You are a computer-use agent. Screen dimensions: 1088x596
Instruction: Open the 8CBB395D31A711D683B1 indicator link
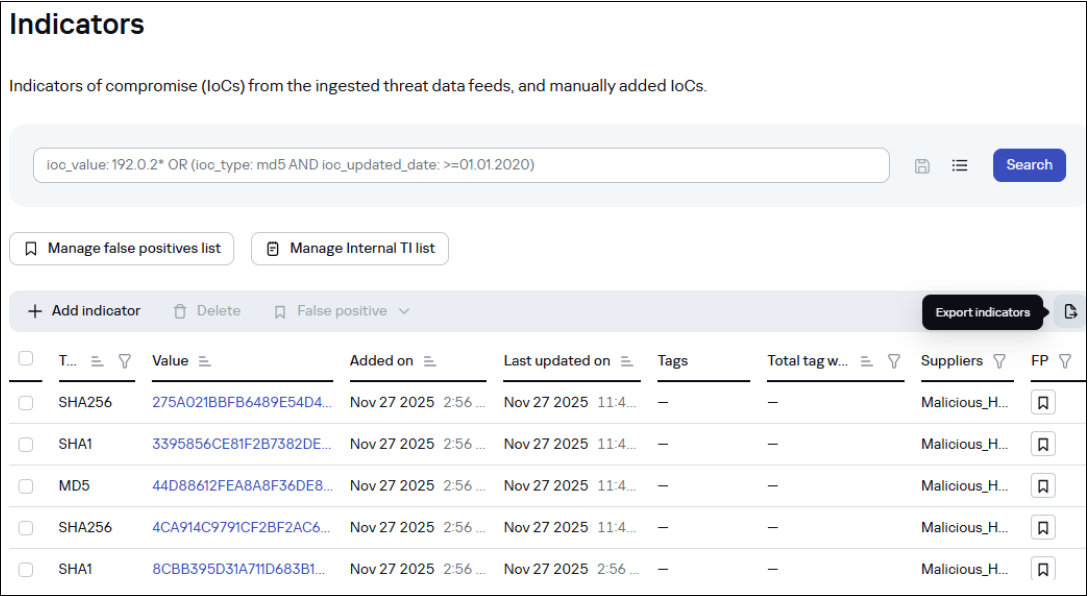point(238,569)
